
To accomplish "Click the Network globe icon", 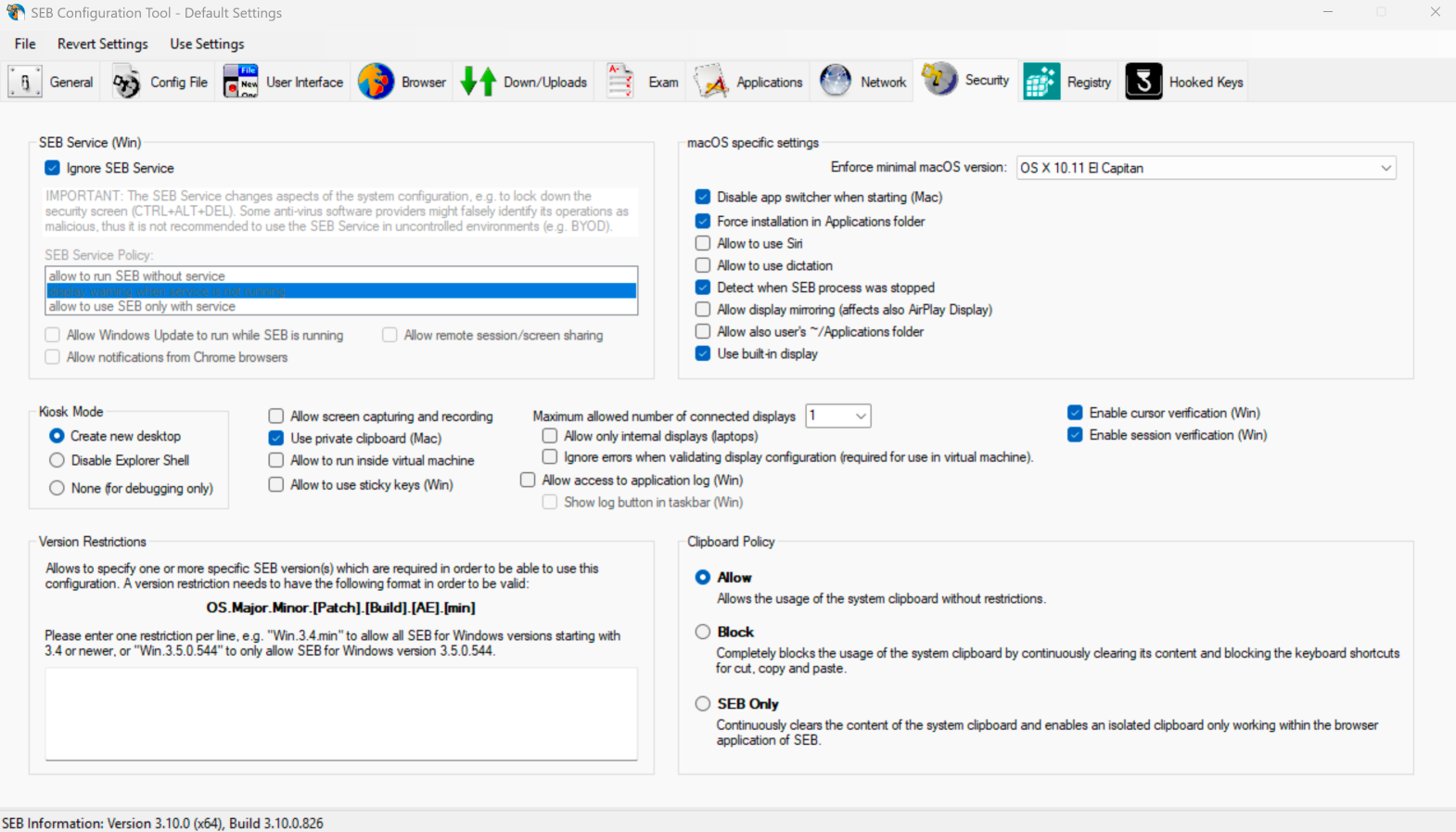I will coord(835,82).
